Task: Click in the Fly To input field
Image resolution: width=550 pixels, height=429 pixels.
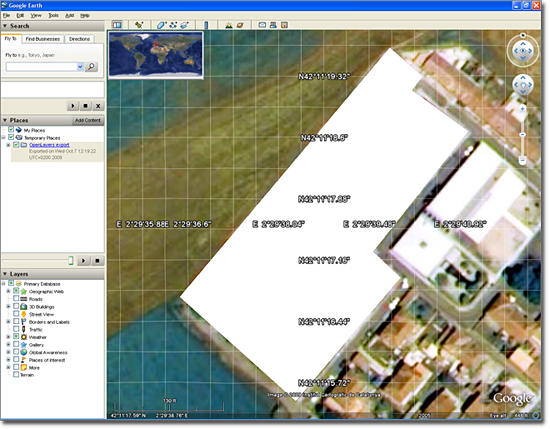Action: (x=41, y=67)
